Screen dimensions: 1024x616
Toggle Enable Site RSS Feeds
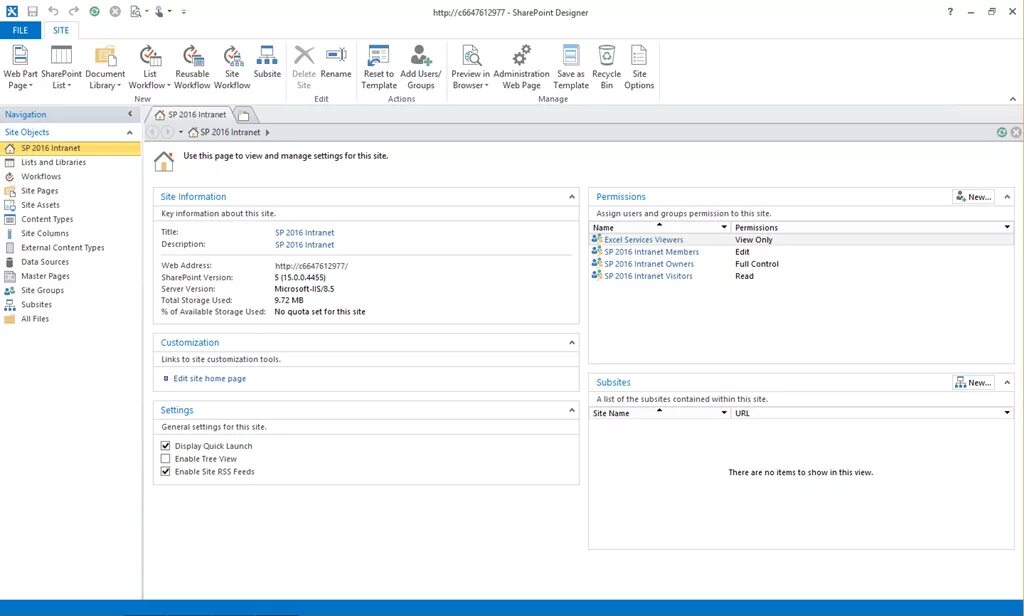coord(165,471)
